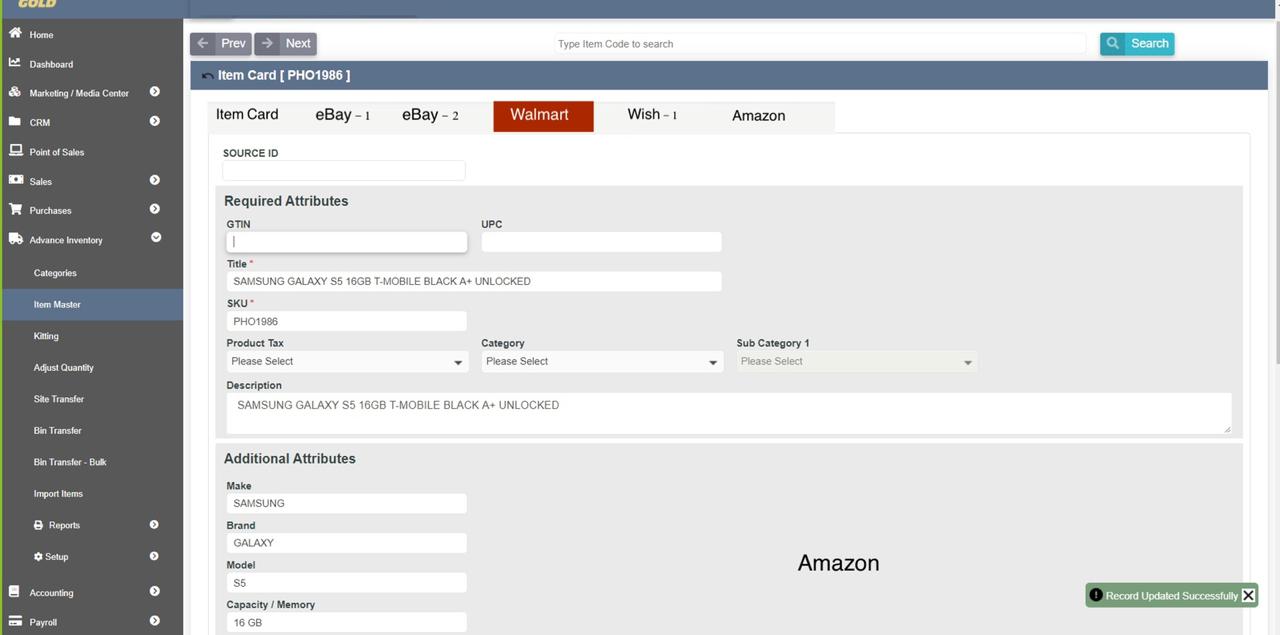This screenshot has width=1280, height=635.
Task: Click the Setup gear icon
Action: [x=38, y=556]
